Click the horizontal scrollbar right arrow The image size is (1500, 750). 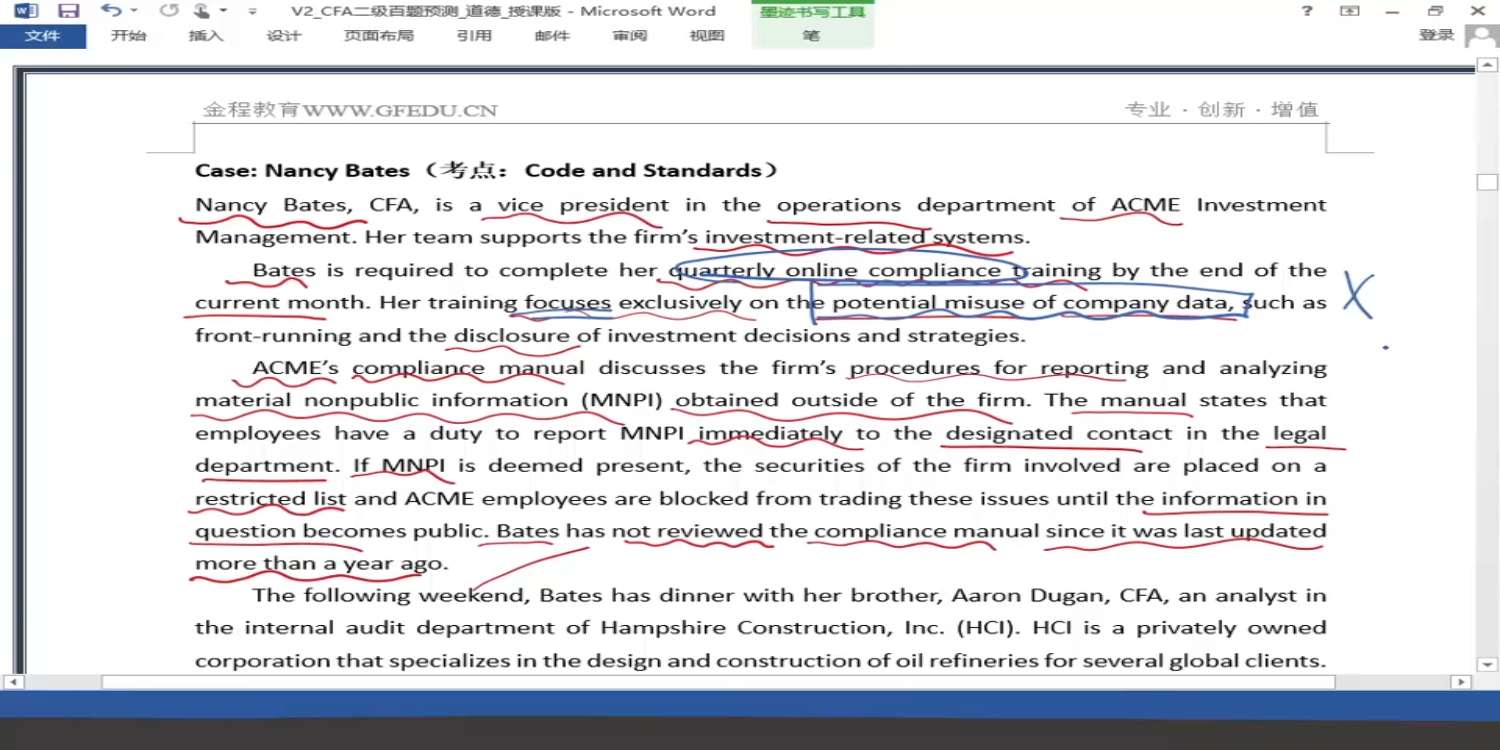1461,682
